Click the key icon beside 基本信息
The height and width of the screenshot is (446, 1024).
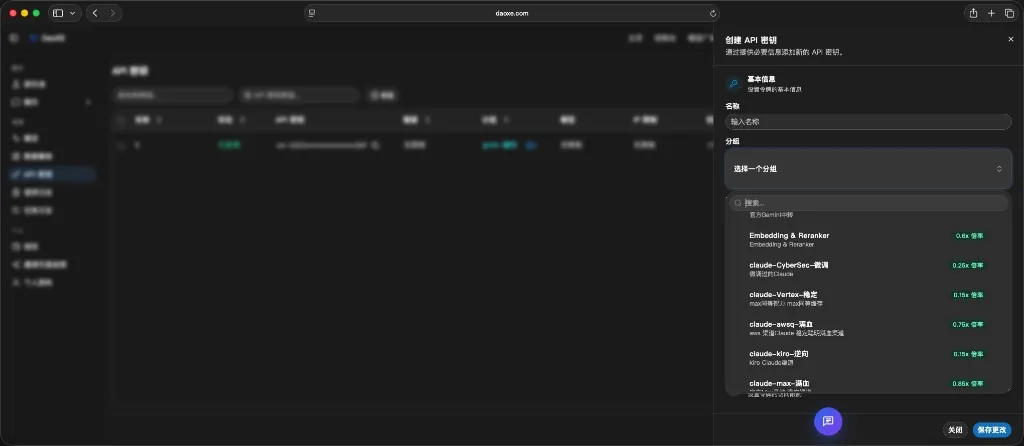[x=733, y=84]
